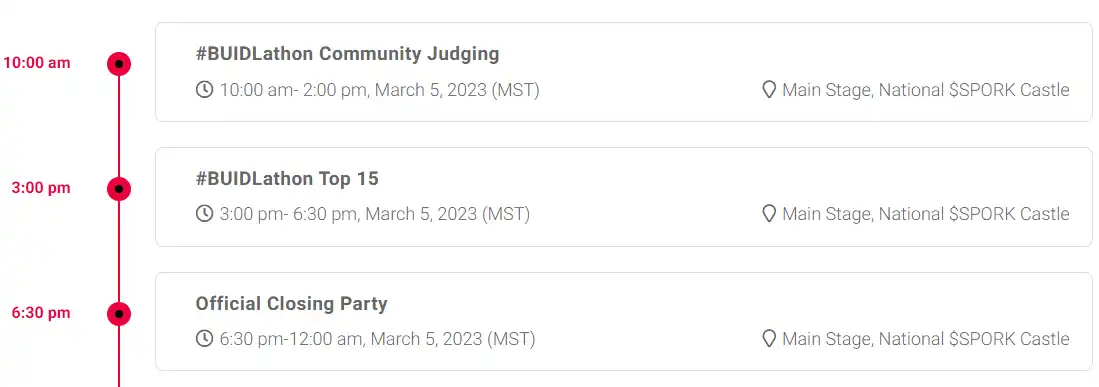1099x387 pixels.
Task: Click 3:00 pm- 6:30 pm schedule text
Action: [x=375, y=214]
